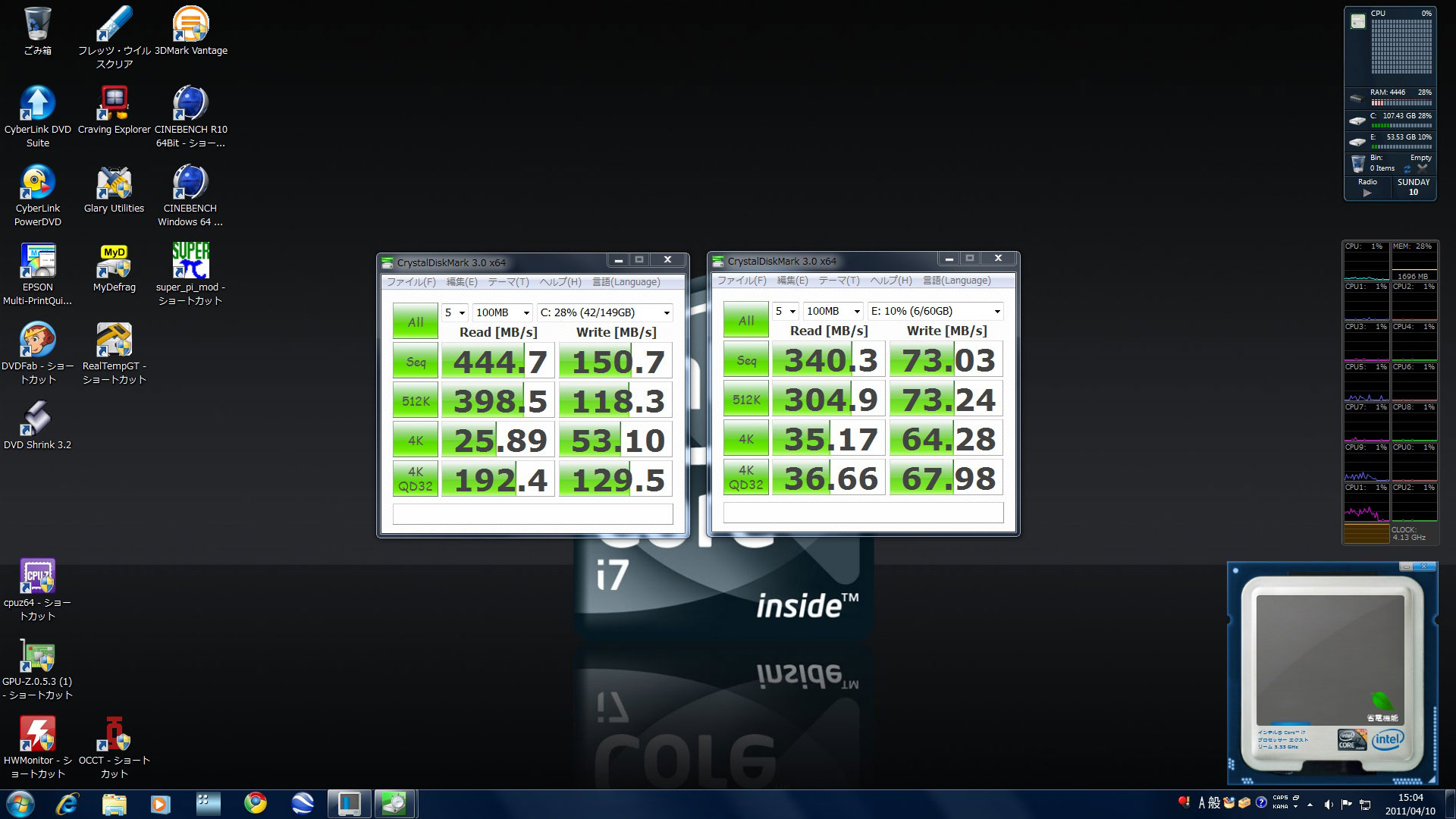Viewport: 1456px width, 819px height.
Task: Open the OCCT desktop shortcut
Action: click(114, 735)
